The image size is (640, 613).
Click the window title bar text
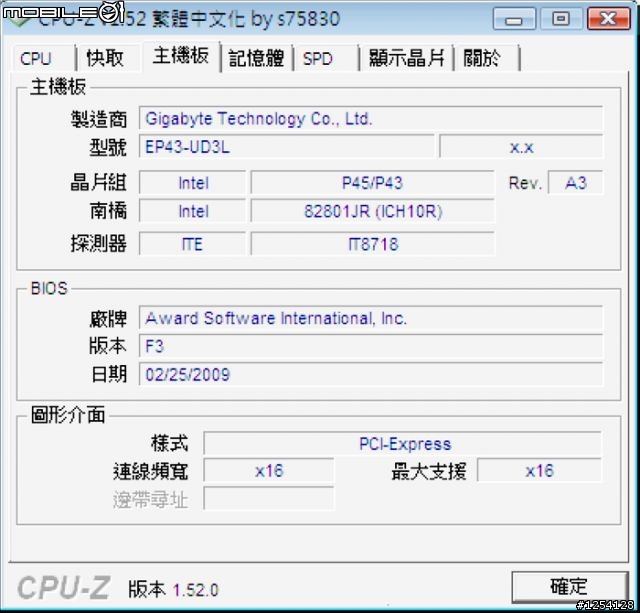[189, 19]
